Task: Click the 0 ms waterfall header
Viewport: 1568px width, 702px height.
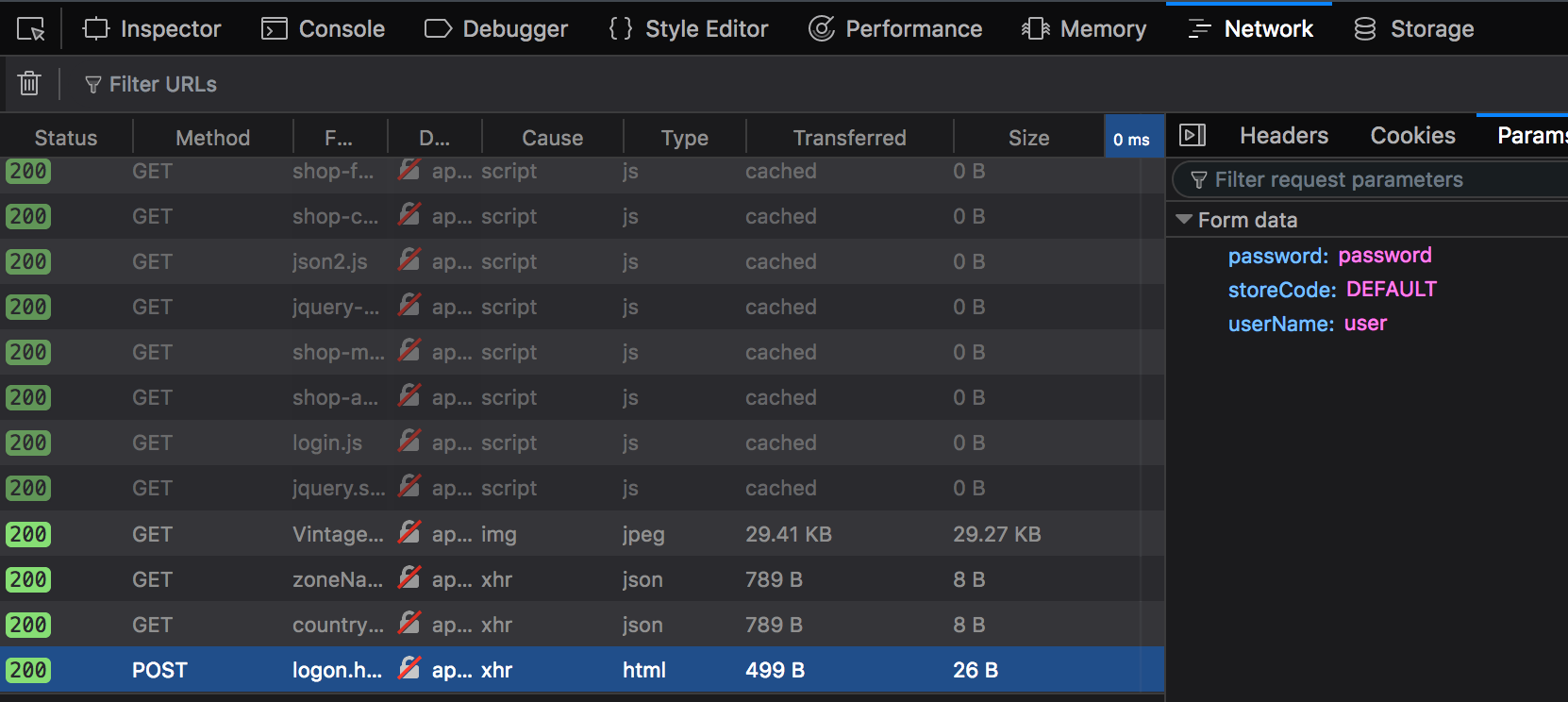Action: [x=1132, y=139]
